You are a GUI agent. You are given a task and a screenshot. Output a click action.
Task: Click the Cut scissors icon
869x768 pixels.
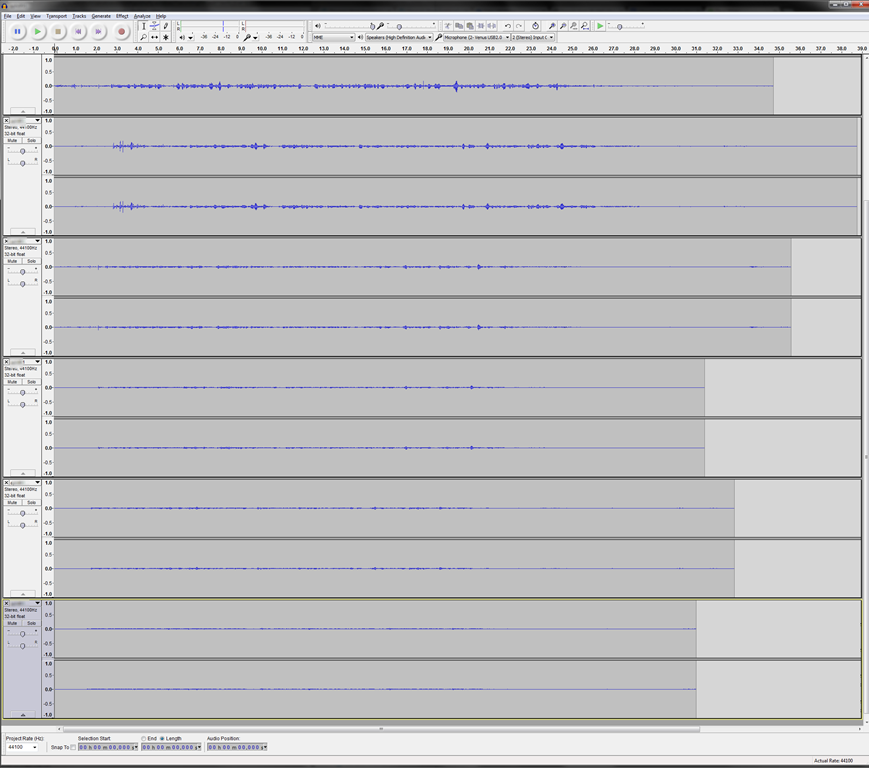coord(447,26)
